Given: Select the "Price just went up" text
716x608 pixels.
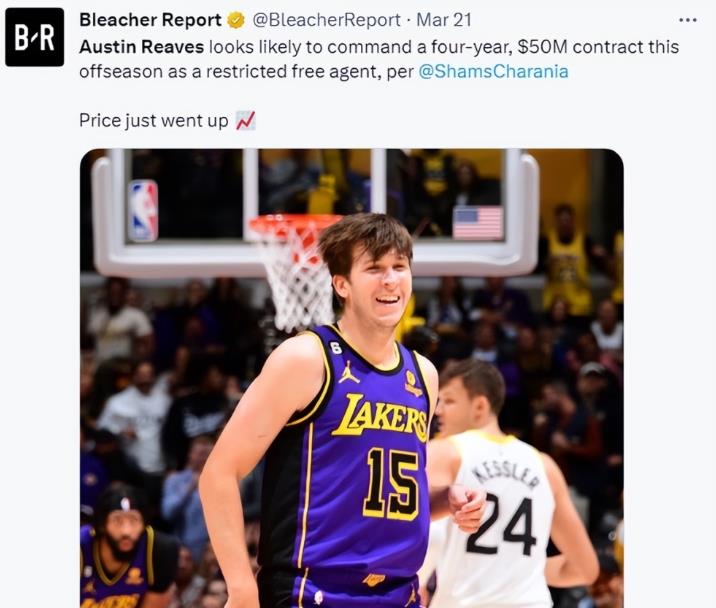Looking at the screenshot, I should 154,121.
